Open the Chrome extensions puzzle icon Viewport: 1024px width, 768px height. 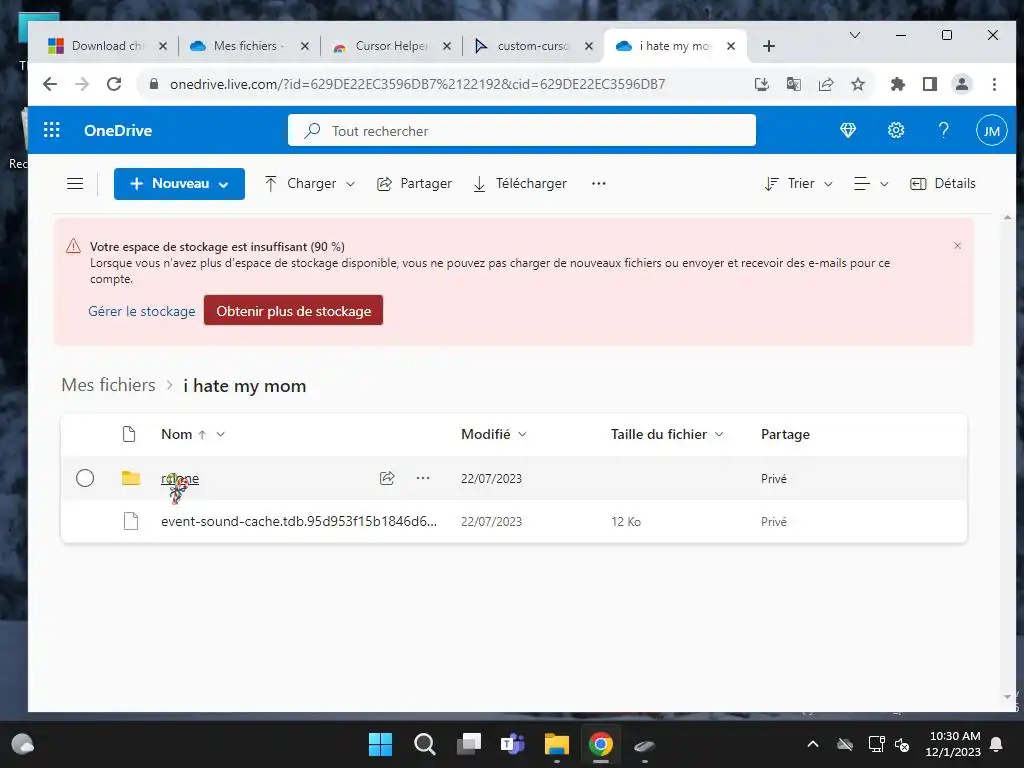pyautogui.click(x=897, y=84)
